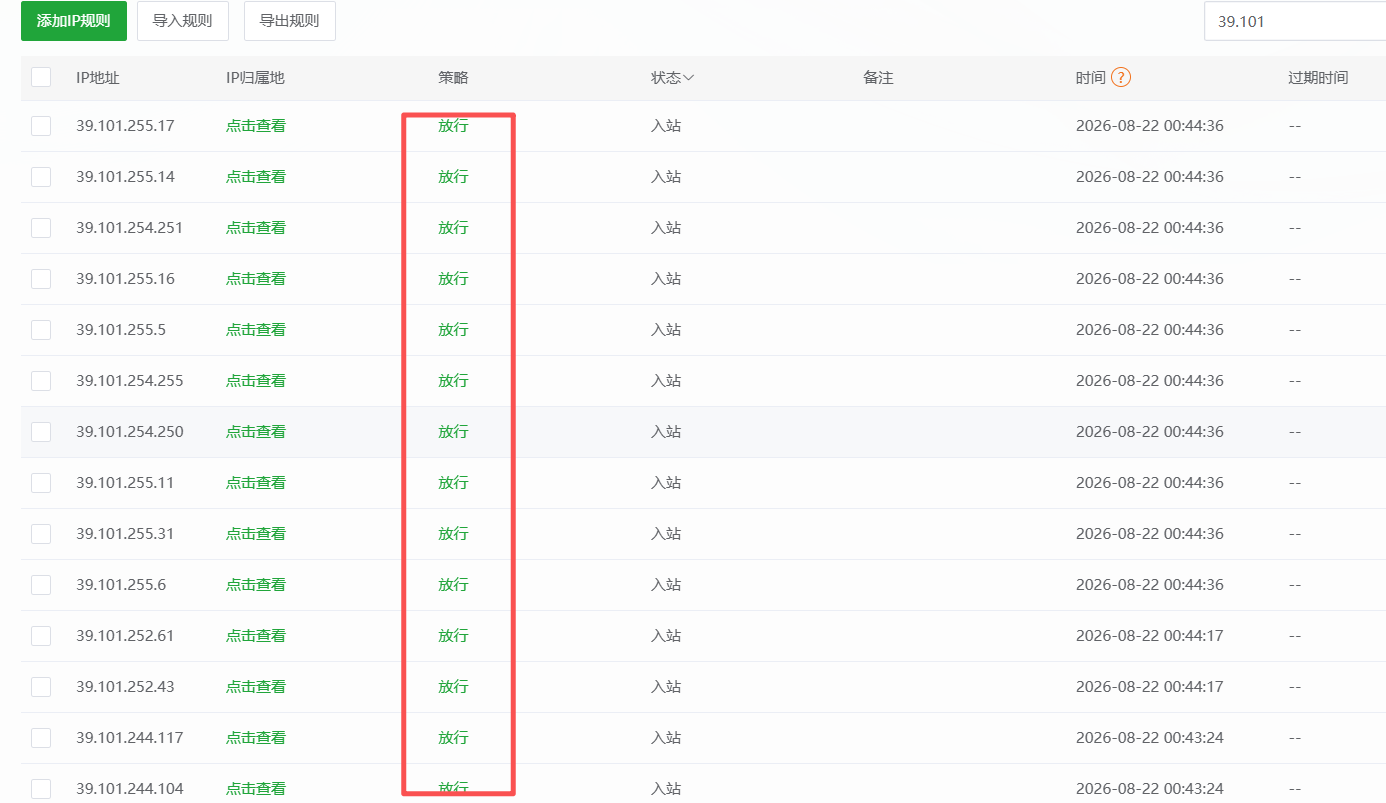Click 放行 in the 39.101.255.31 row
1386x803 pixels.
[453, 534]
